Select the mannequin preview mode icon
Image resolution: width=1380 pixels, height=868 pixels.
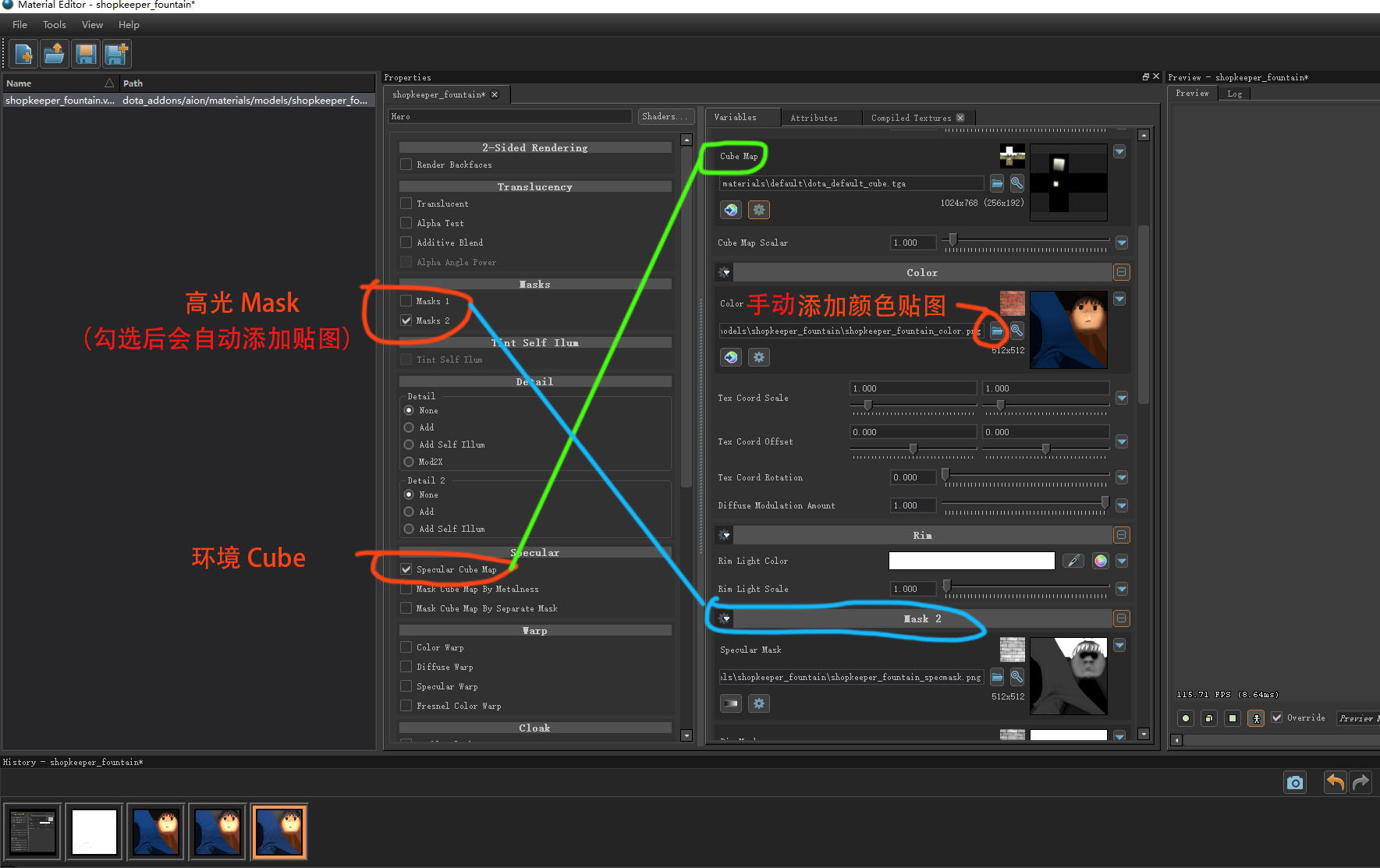[1256, 717]
